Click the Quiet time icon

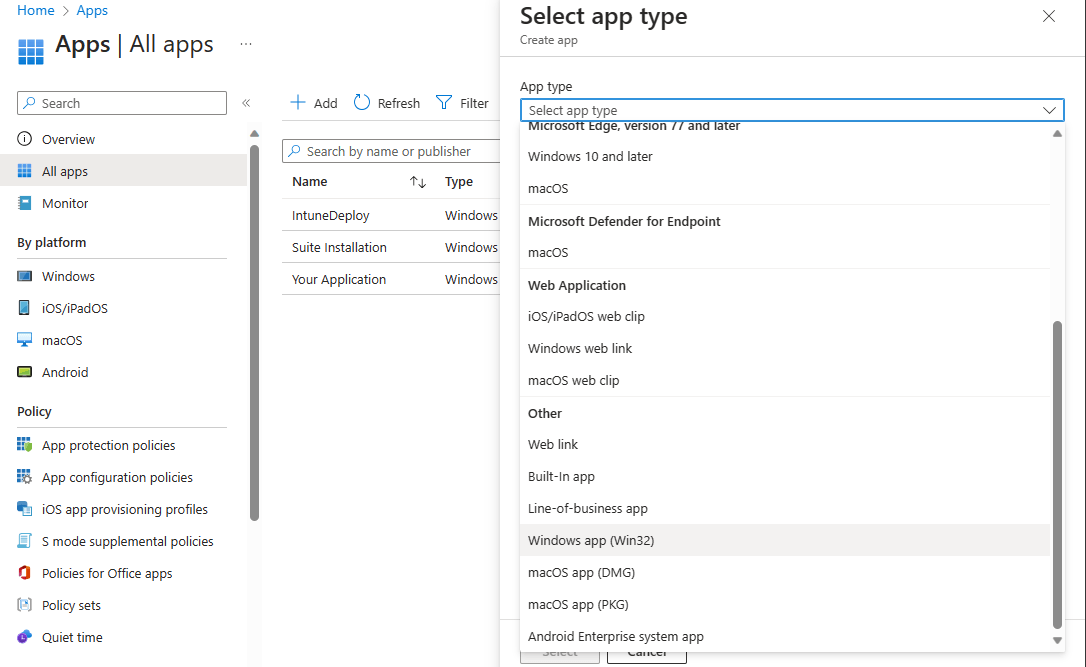[x=24, y=637]
